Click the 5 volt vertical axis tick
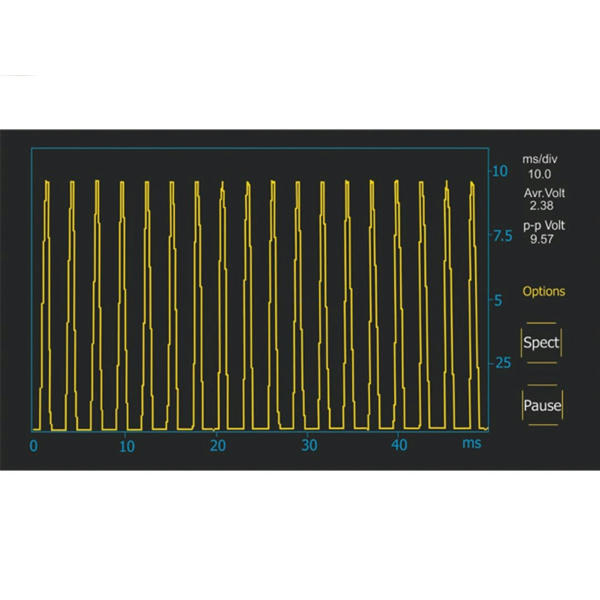Viewport: 600px width, 600px height. tap(498, 300)
